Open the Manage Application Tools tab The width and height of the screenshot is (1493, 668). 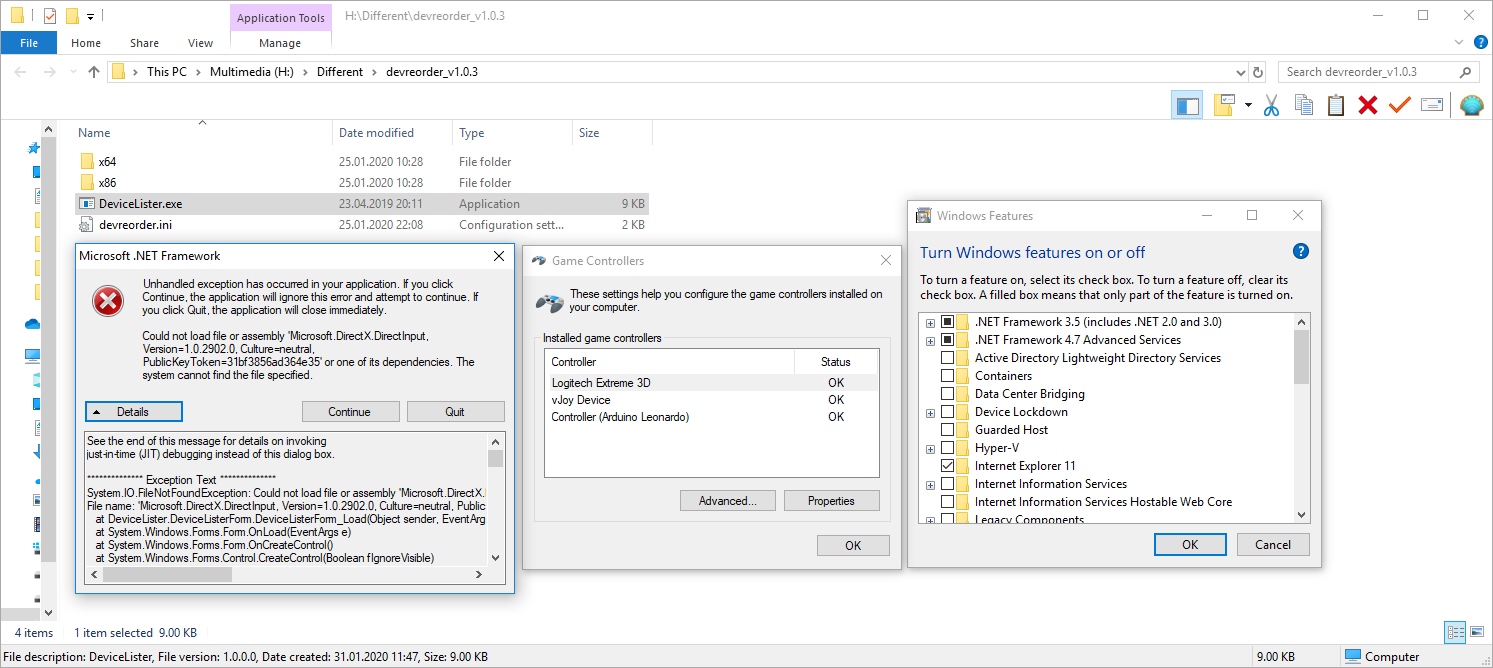pos(280,43)
